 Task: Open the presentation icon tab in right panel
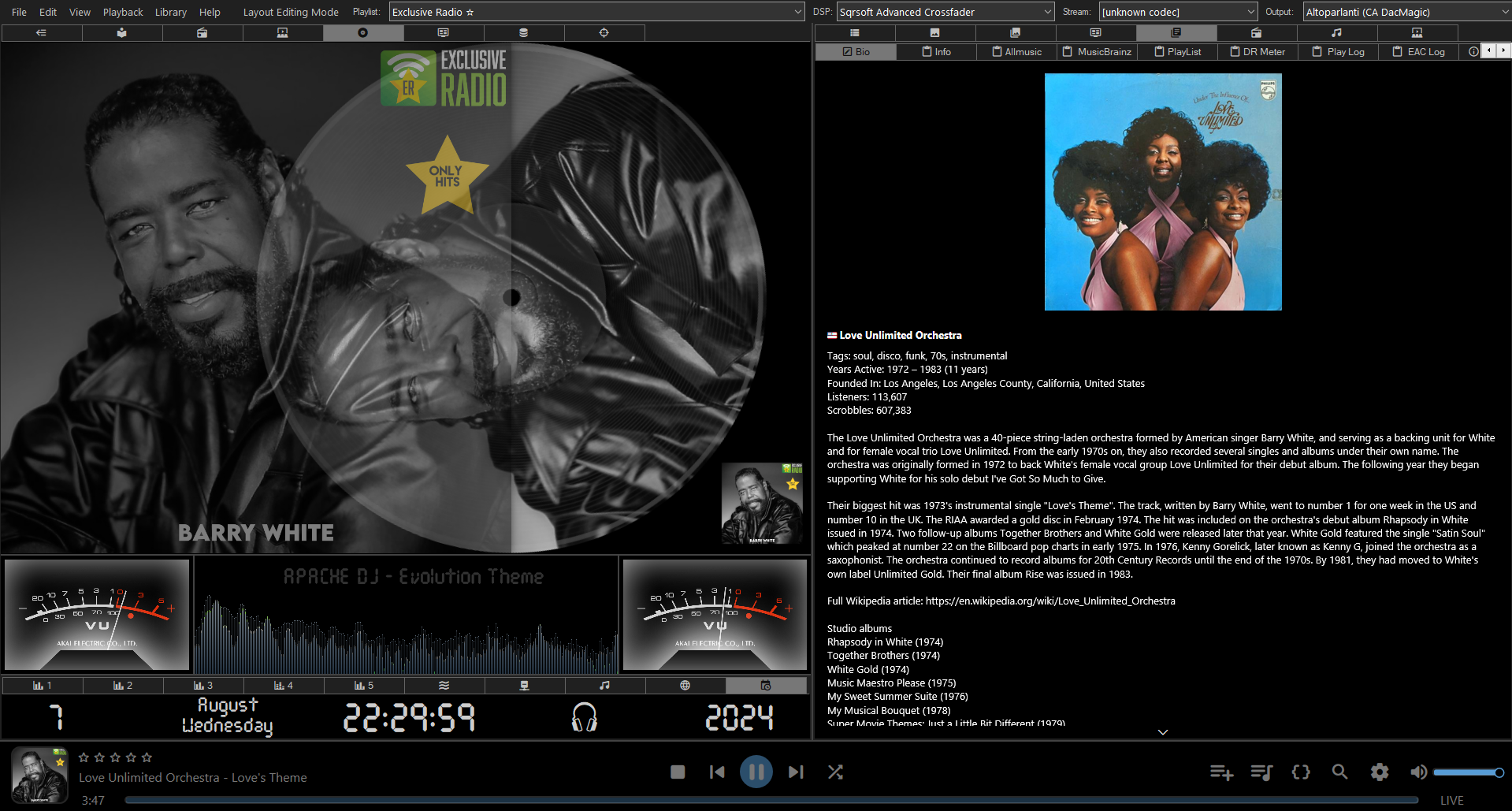click(1417, 33)
